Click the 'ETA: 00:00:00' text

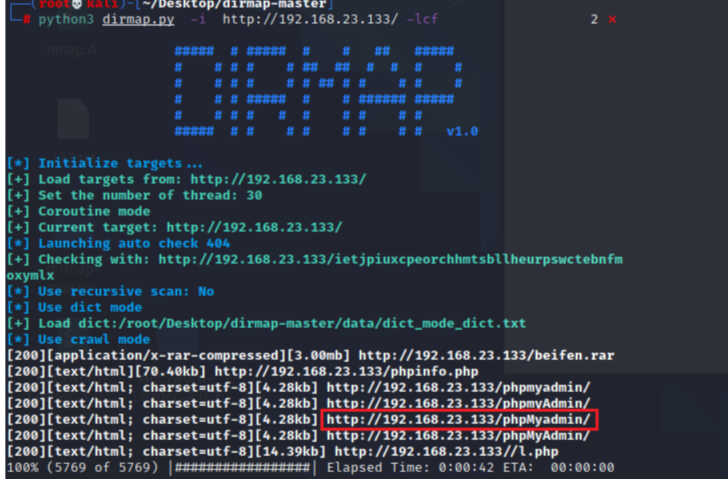click(558, 467)
